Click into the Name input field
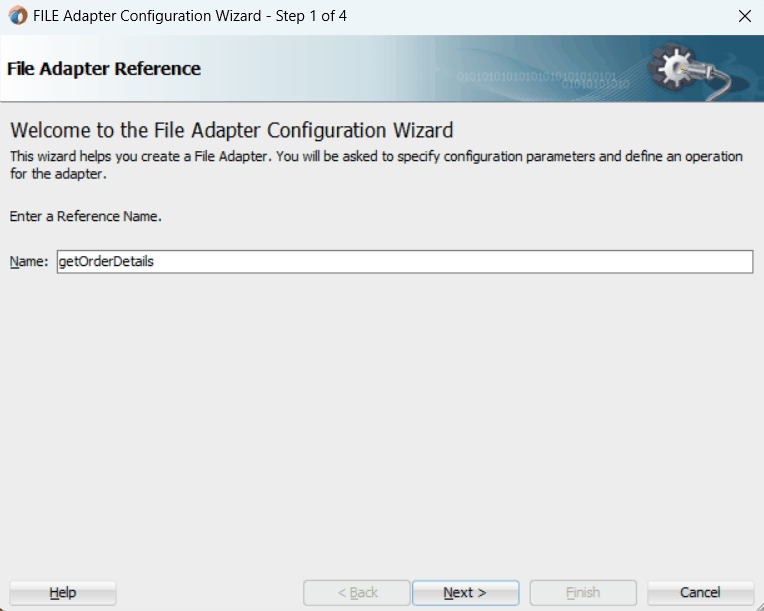 pos(405,262)
